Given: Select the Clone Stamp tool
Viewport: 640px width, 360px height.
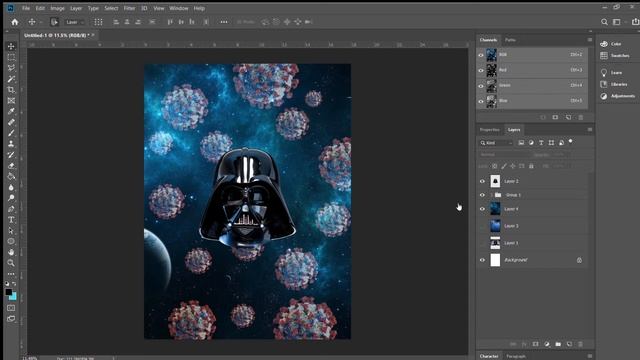Looking at the screenshot, I should tap(11, 144).
